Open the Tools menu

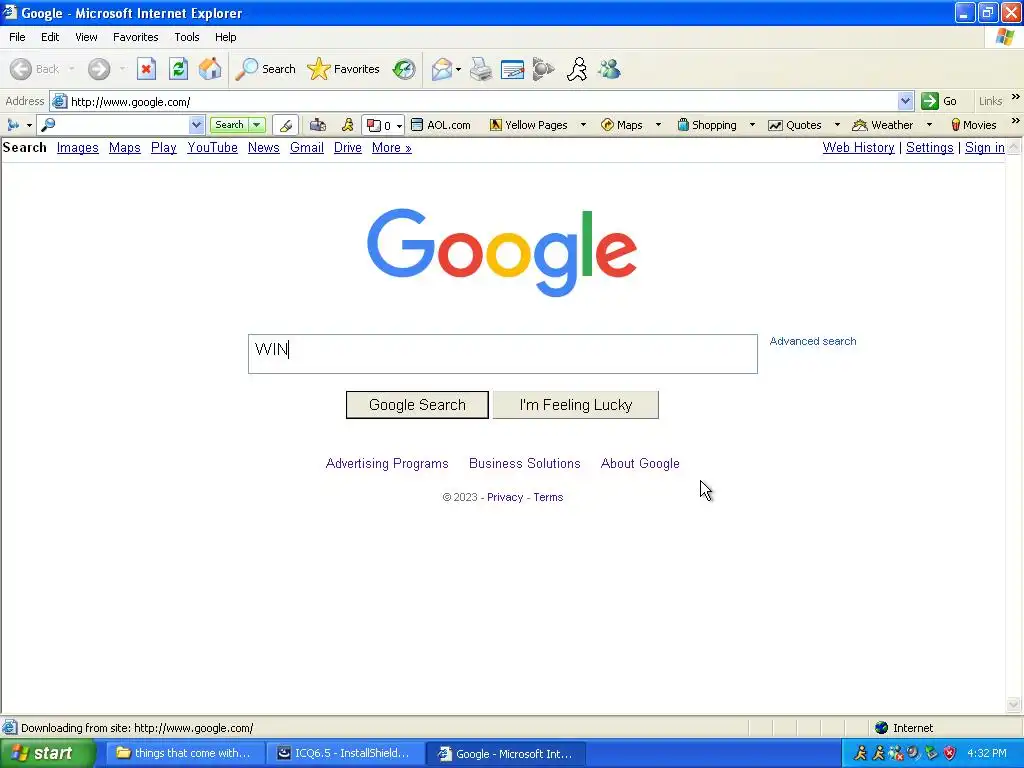tap(187, 37)
